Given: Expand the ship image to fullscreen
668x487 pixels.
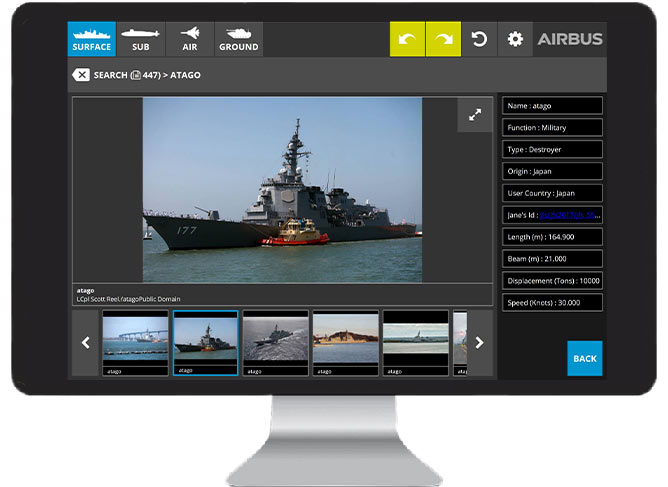Looking at the screenshot, I should pos(475,115).
